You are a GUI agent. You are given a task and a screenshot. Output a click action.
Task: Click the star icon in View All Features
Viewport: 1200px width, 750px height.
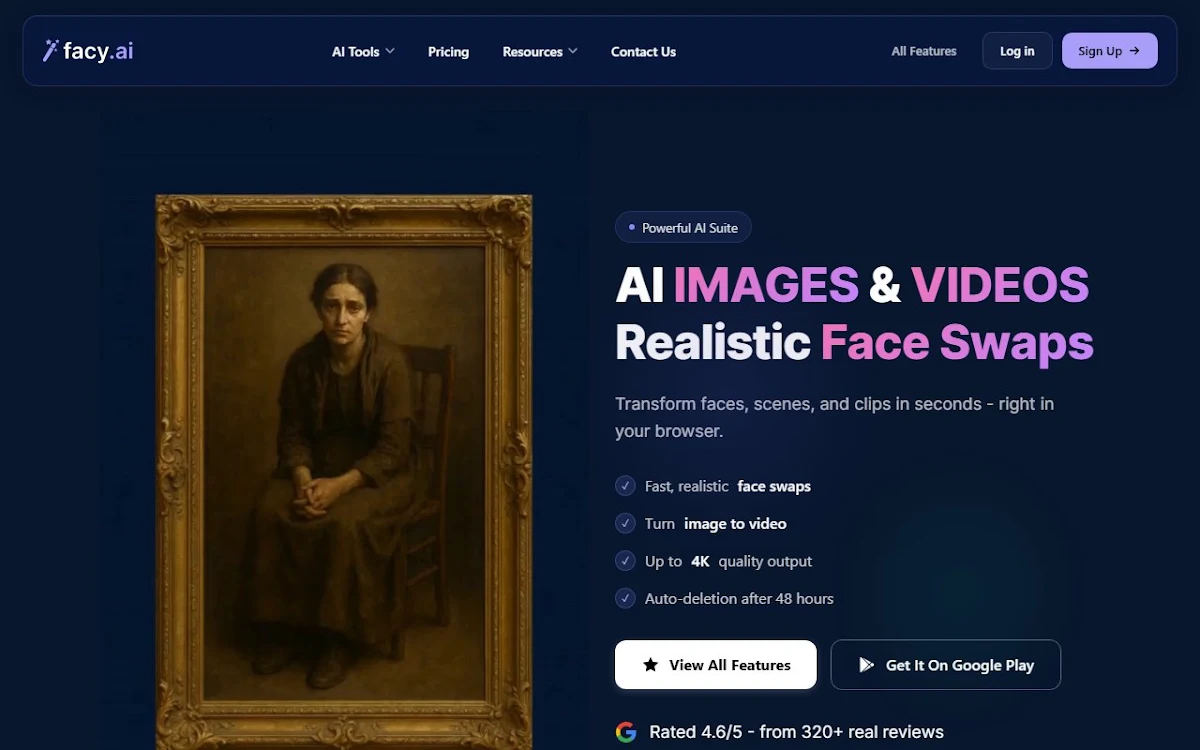click(x=650, y=665)
